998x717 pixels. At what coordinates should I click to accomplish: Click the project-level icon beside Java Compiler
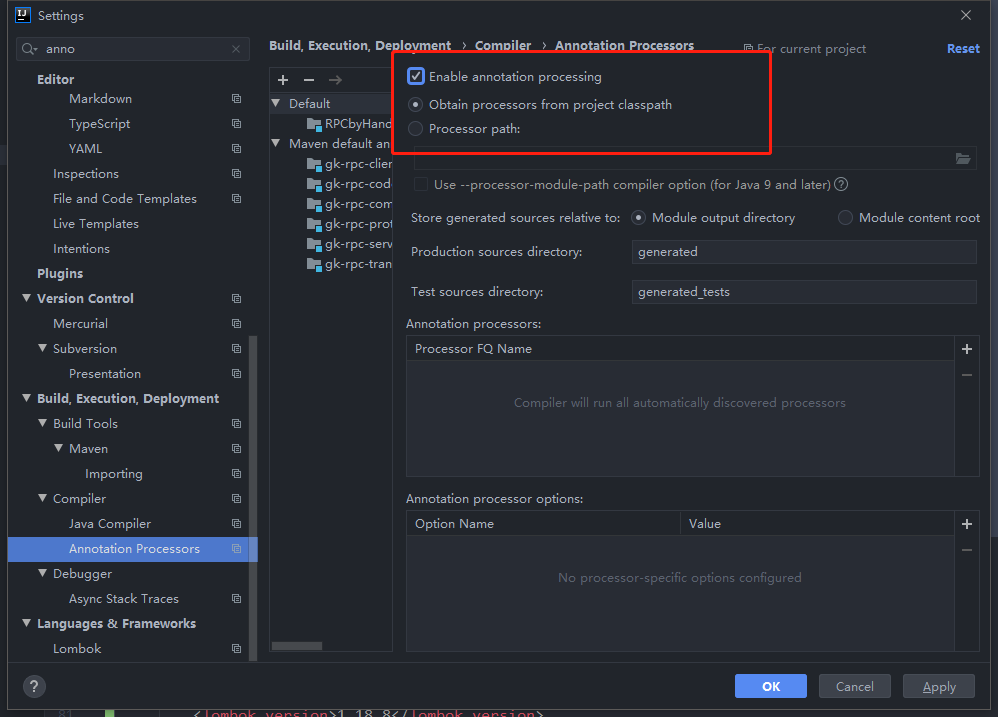click(237, 524)
